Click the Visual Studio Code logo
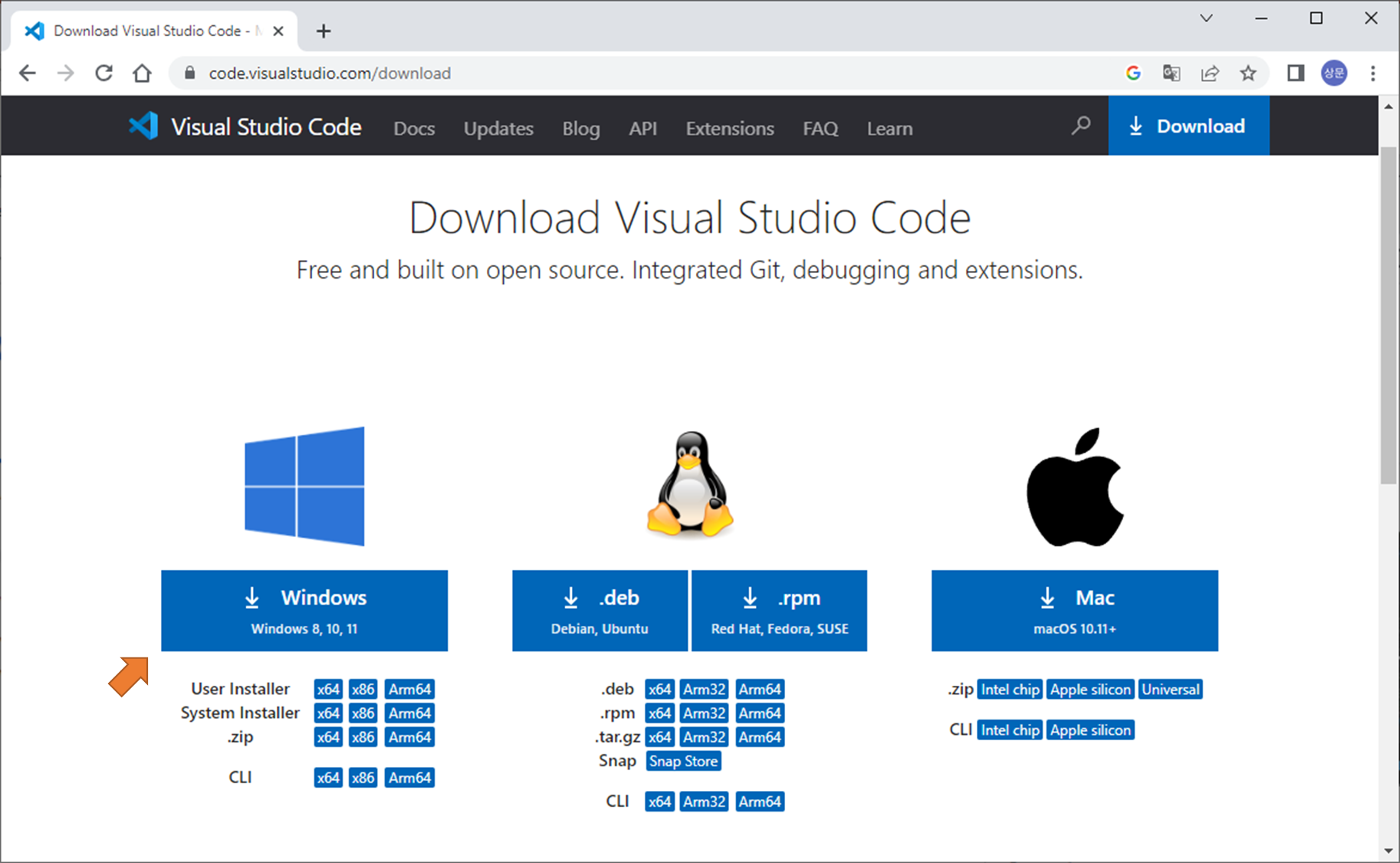 click(x=245, y=127)
